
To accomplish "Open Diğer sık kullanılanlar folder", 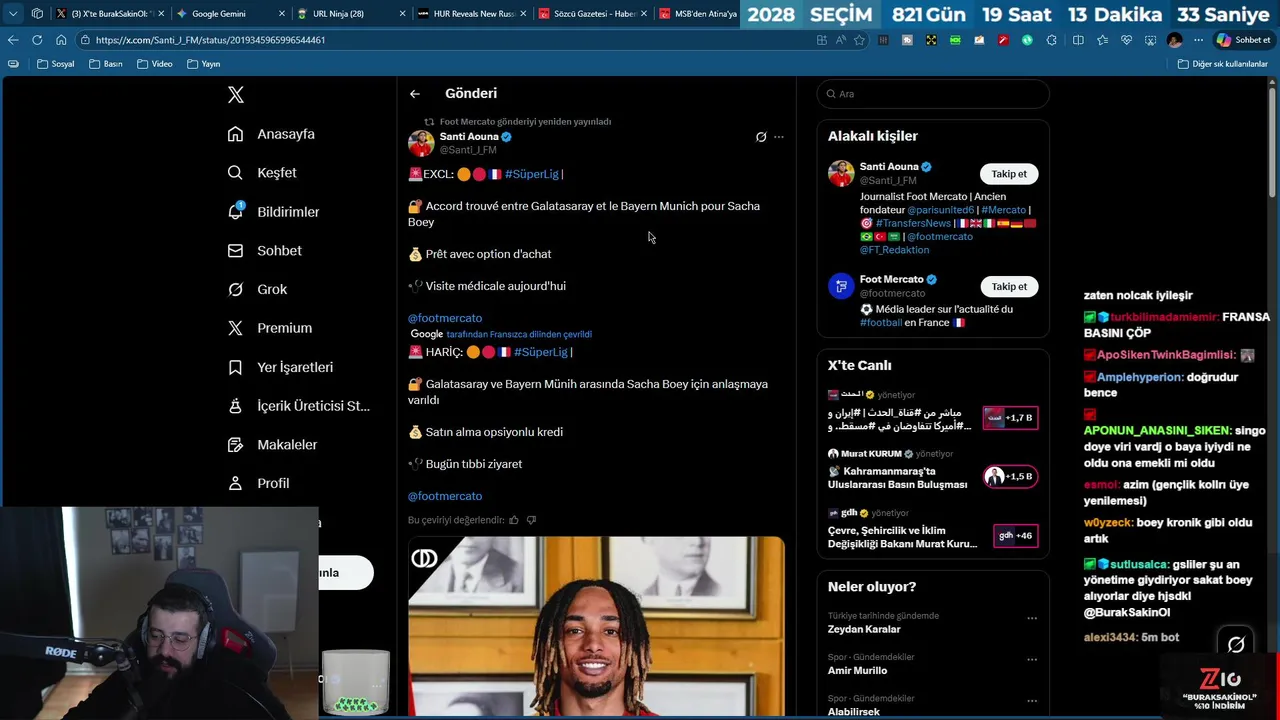I will [x=1222, y=64].
